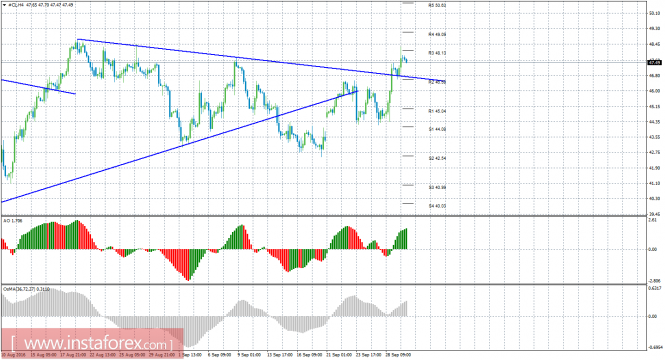Viewport: 665px width, 360px height.
Task: Select the S2 42.54 pivot level label
Action: point(437,158)
